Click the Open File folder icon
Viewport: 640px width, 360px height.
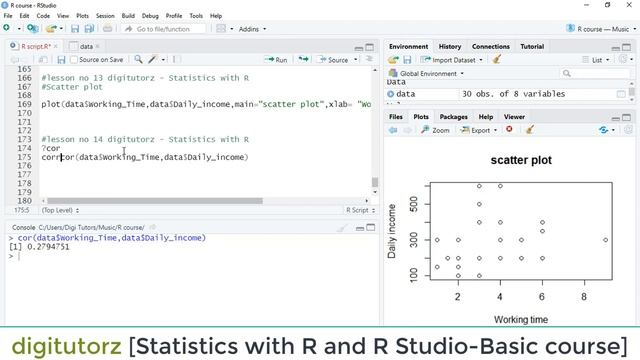[x=51, y=29]
